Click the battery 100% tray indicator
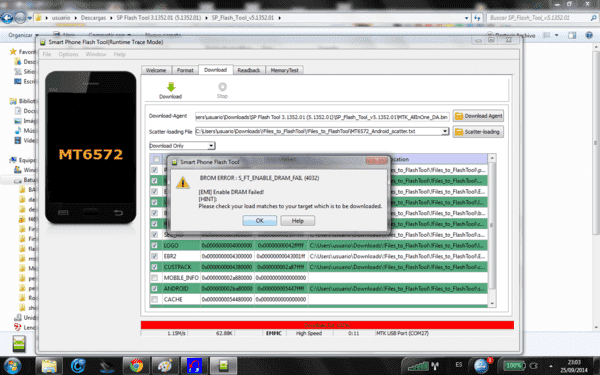This screenshot has height=375, width=600. click(515, 365)
